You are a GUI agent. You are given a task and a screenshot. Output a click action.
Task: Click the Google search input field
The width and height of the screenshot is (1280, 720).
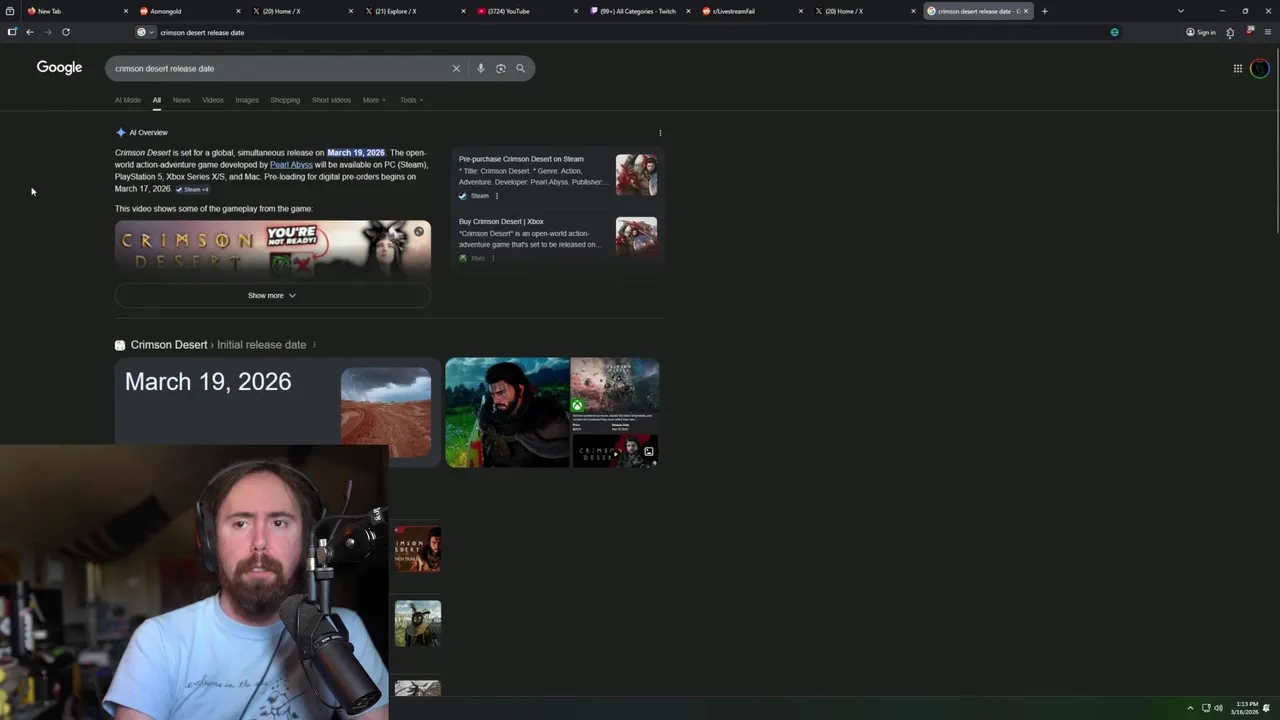280,69
